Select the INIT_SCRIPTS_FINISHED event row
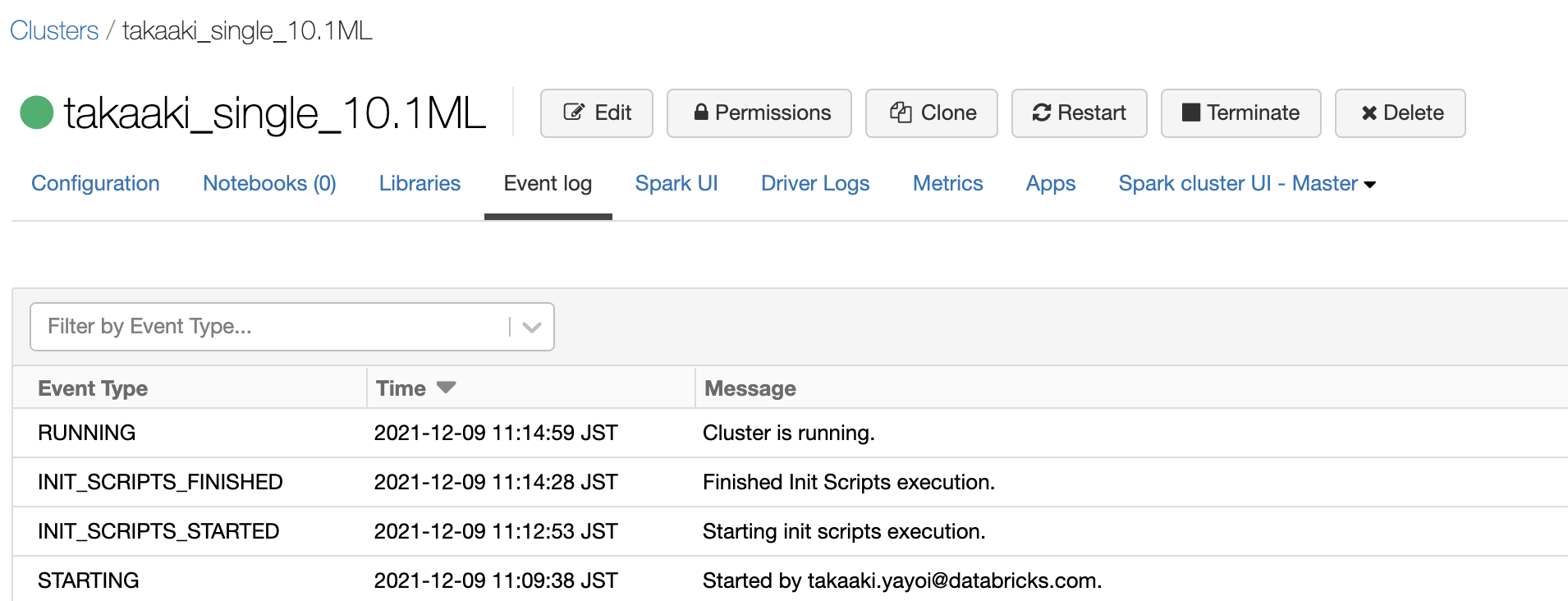 pos(160,482)
